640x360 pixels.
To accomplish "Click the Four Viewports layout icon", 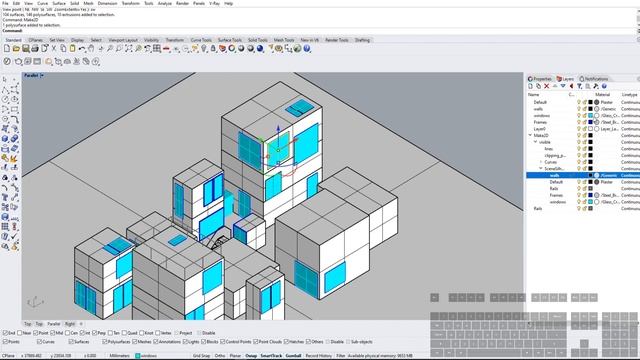I will coord(157,49).
